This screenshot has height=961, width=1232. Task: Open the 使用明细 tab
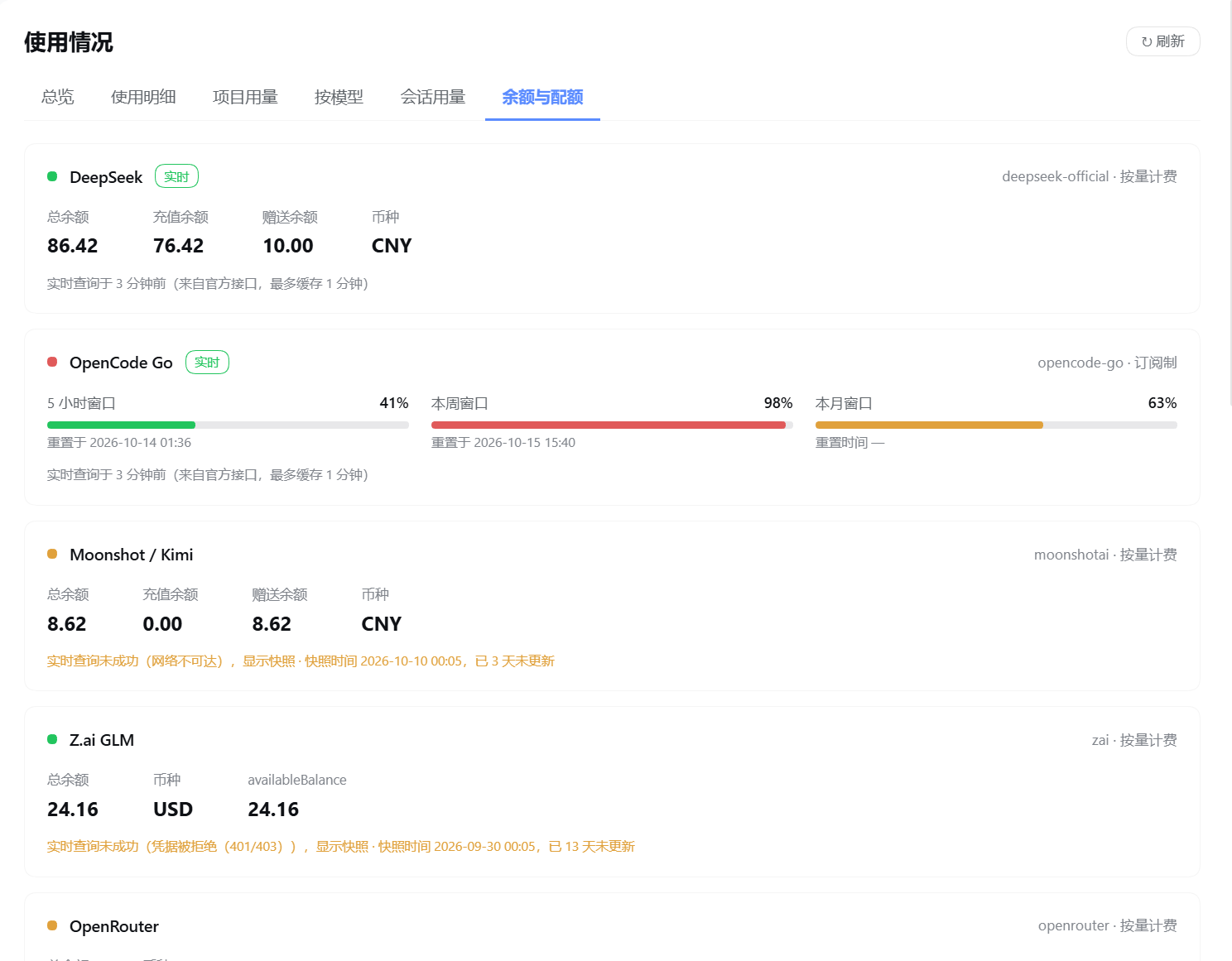143,97
